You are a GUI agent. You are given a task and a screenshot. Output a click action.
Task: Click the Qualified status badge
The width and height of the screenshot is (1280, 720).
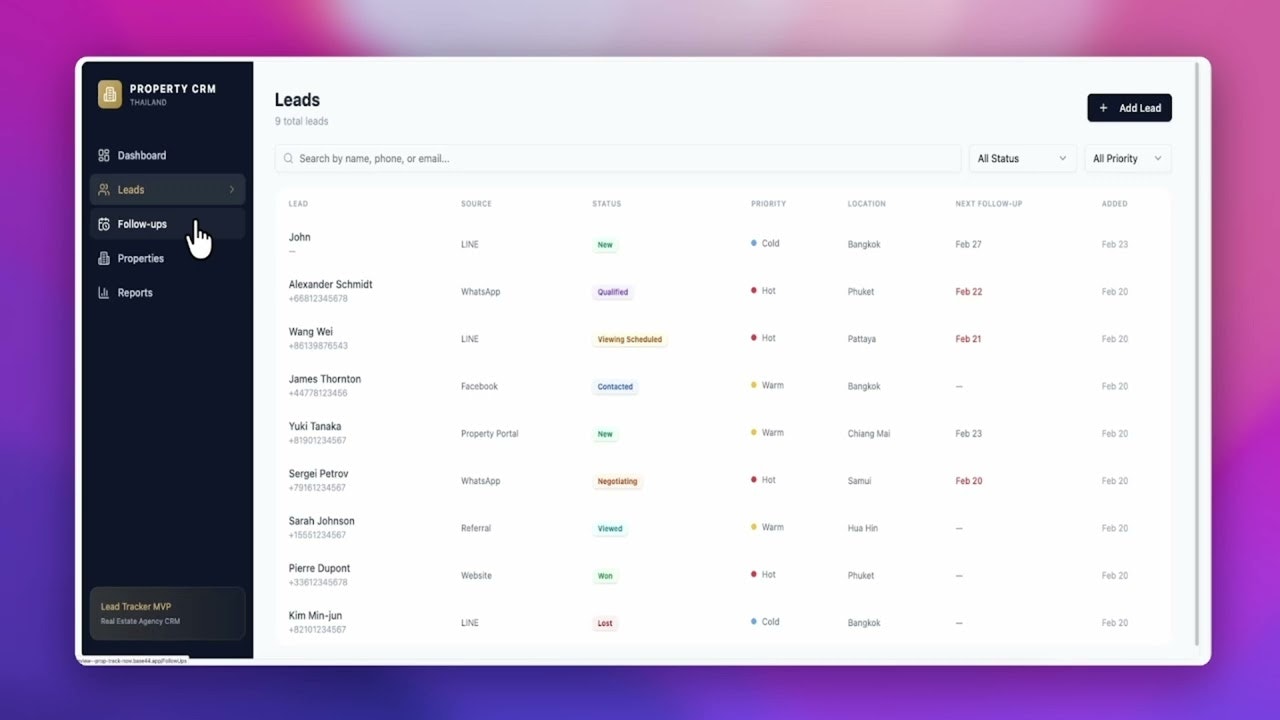coord(613,292)
